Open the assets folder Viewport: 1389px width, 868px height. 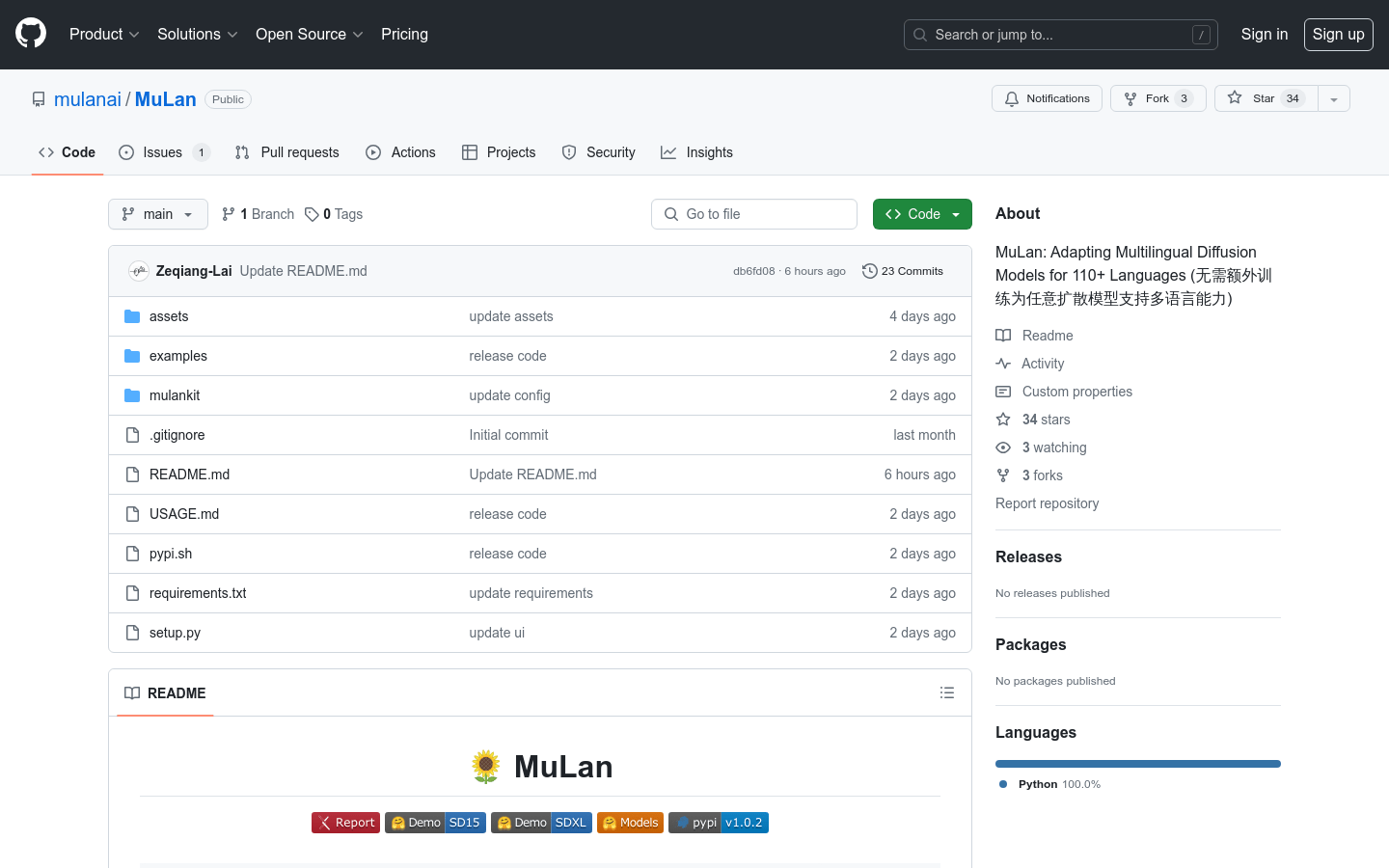(169, 316)
